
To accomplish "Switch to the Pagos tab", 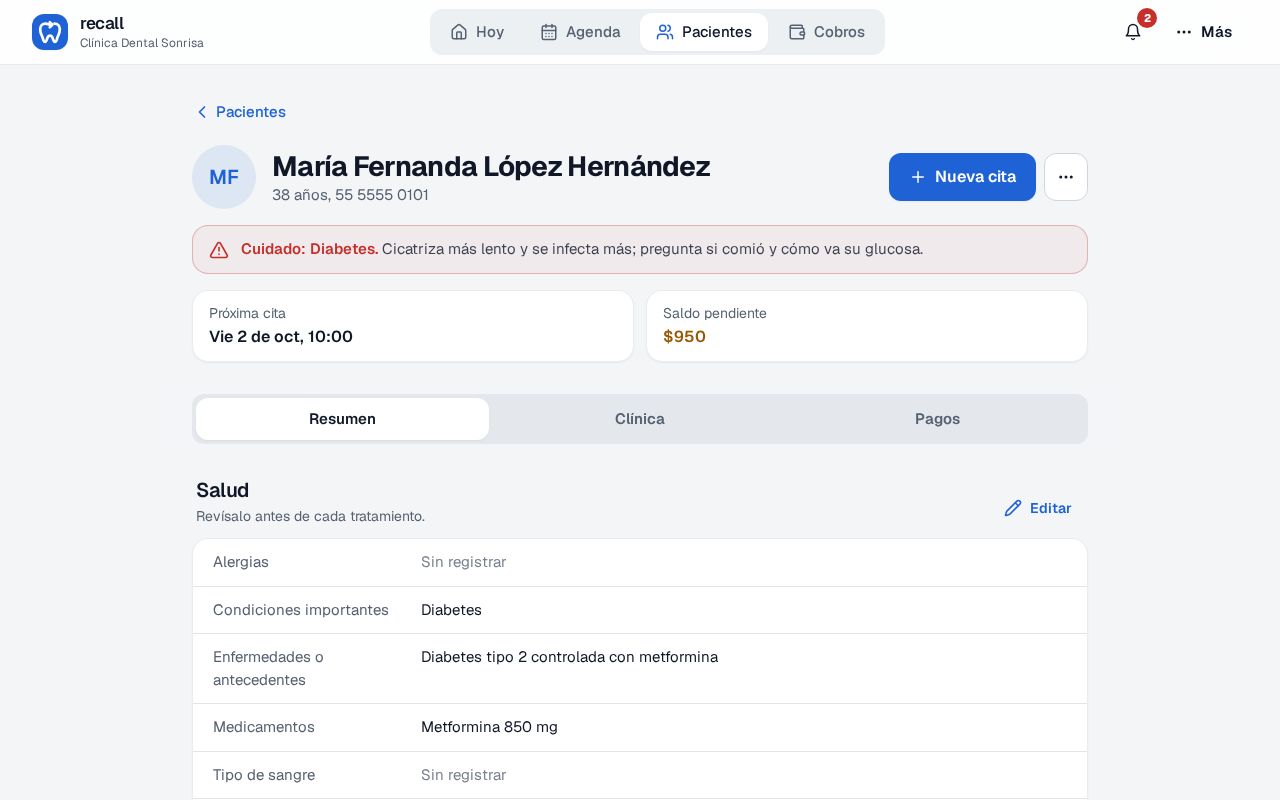I will [x=937, y=419].
